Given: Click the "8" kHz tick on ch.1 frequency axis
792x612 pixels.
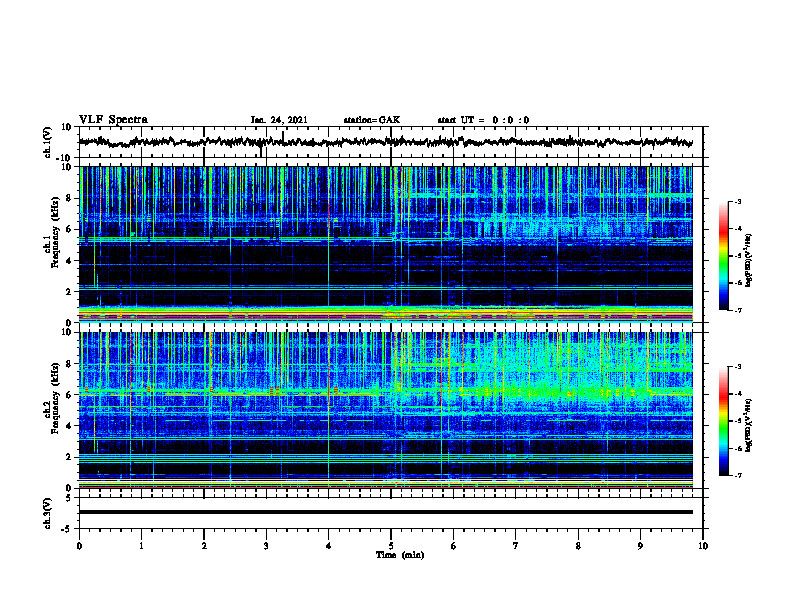Looking at the screenshot, I should [x=69, y=198].
